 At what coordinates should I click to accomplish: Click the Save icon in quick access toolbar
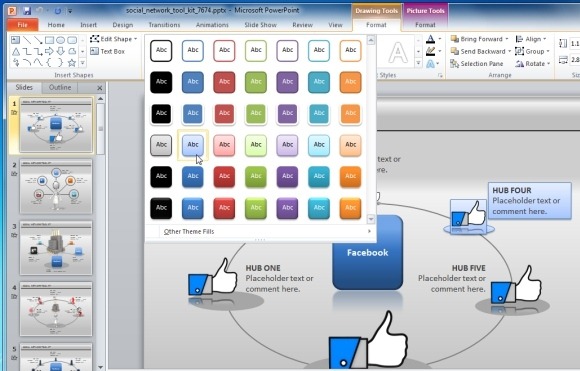27,11
